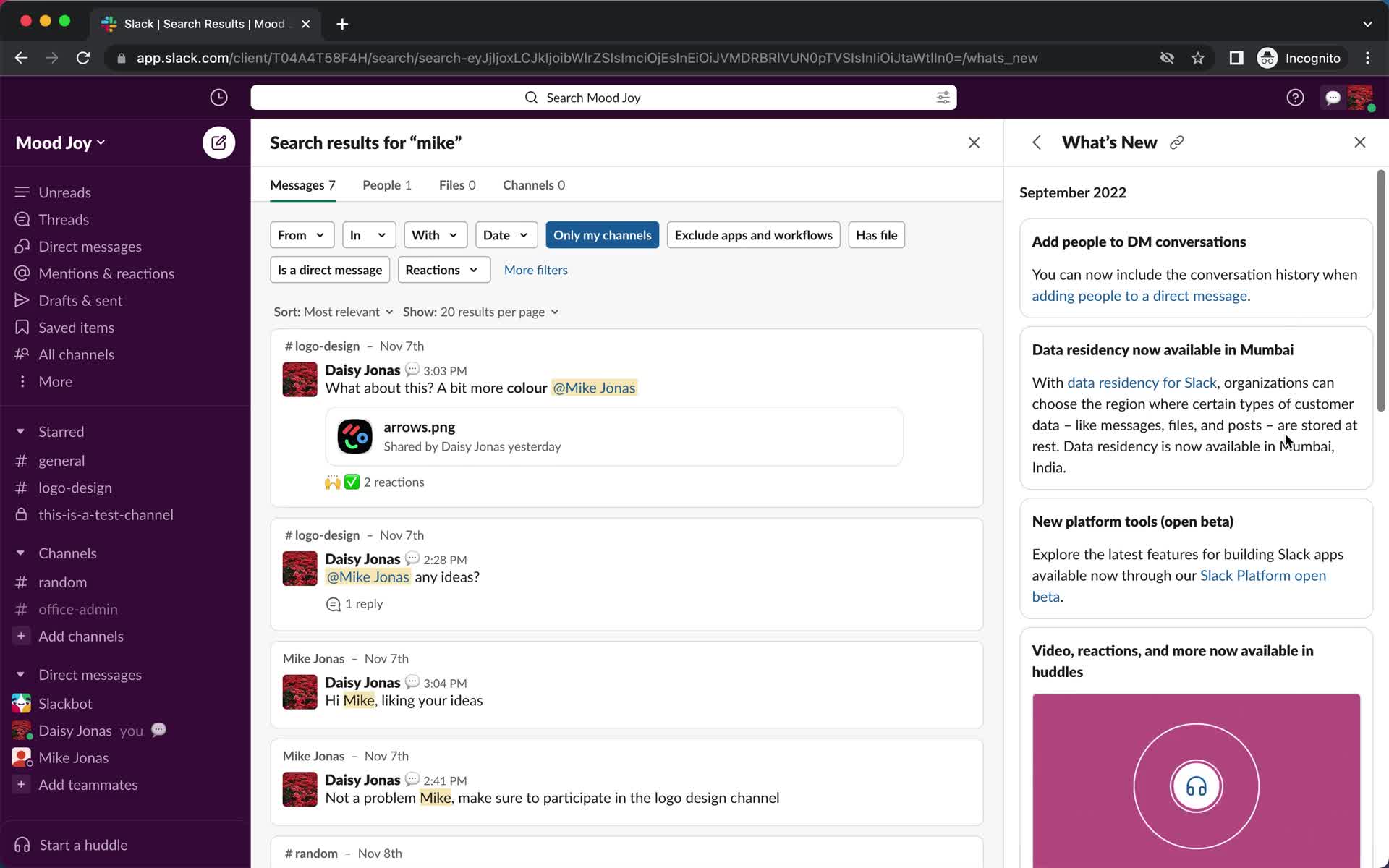Open the Slack Platform open beta link
This screenshot has height=868, width=1389.
pyautogui.click(x=1262, y=575)
